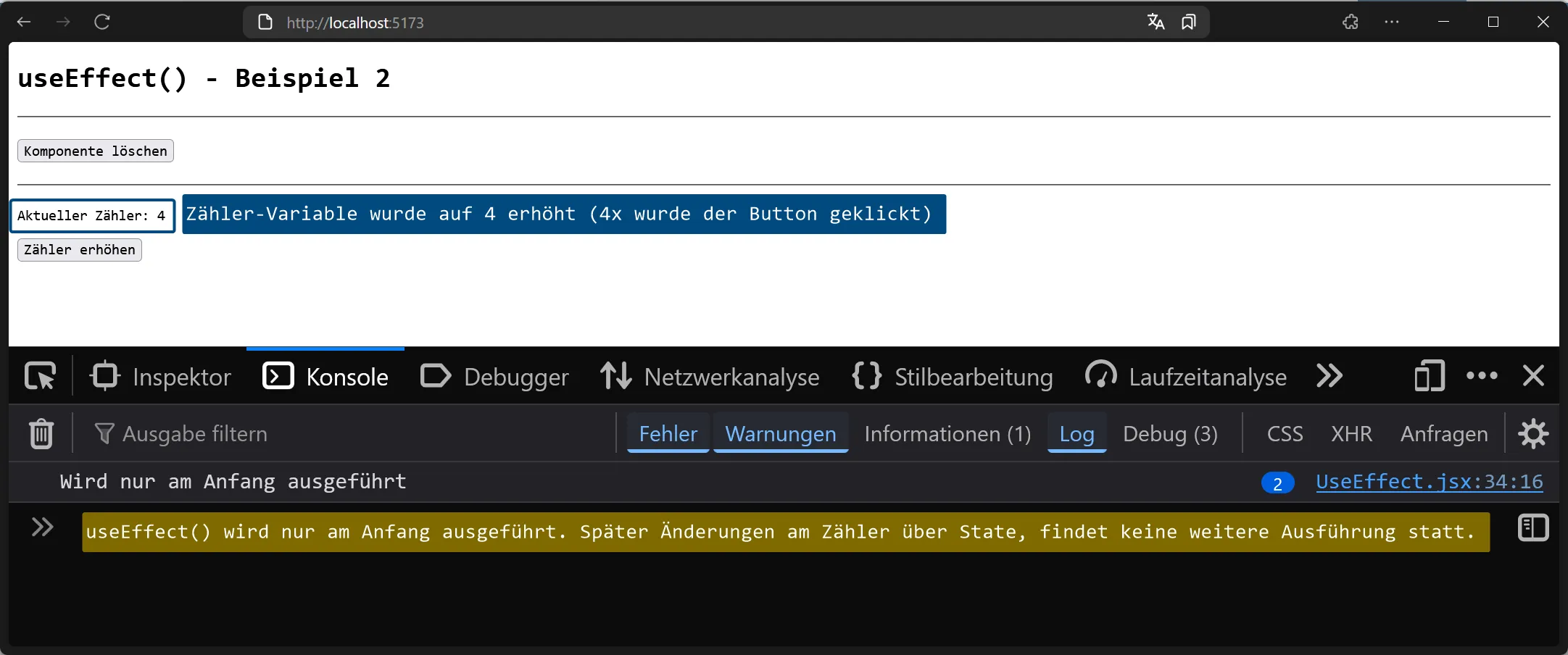Open the extensions puzzle icon

[x=1350, y=22]
